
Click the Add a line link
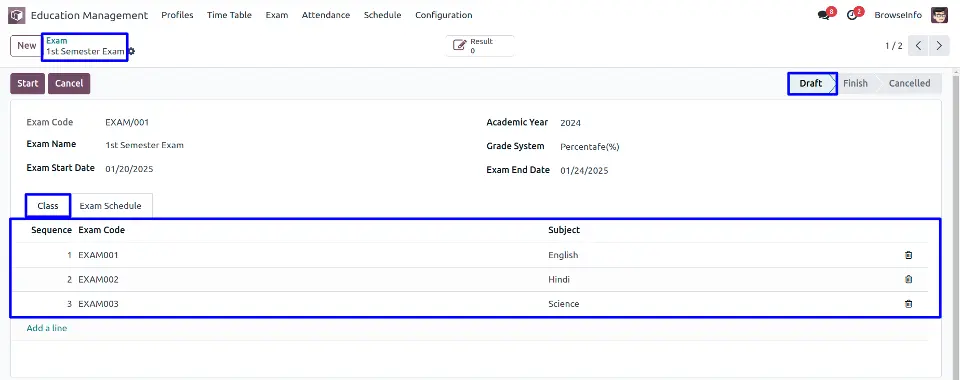pyautogui.click(x=47, y=329)
